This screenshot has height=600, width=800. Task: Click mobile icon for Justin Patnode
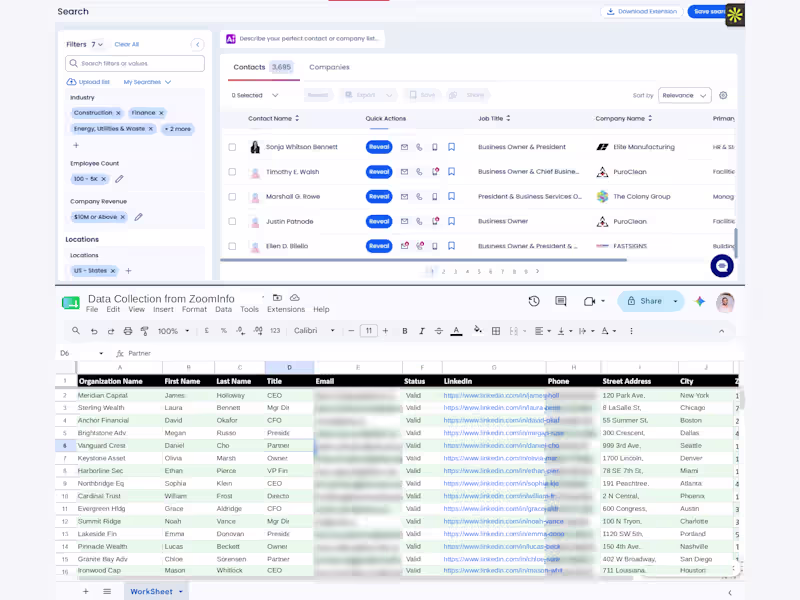(435, 221)
